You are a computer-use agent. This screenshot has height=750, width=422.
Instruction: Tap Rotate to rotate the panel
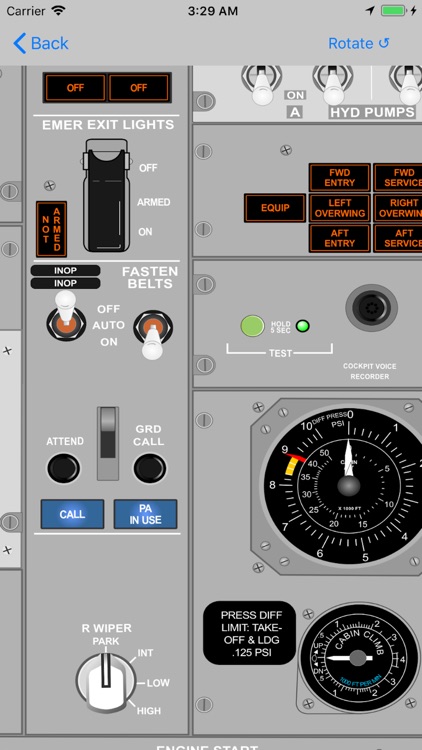click(359, 44)
